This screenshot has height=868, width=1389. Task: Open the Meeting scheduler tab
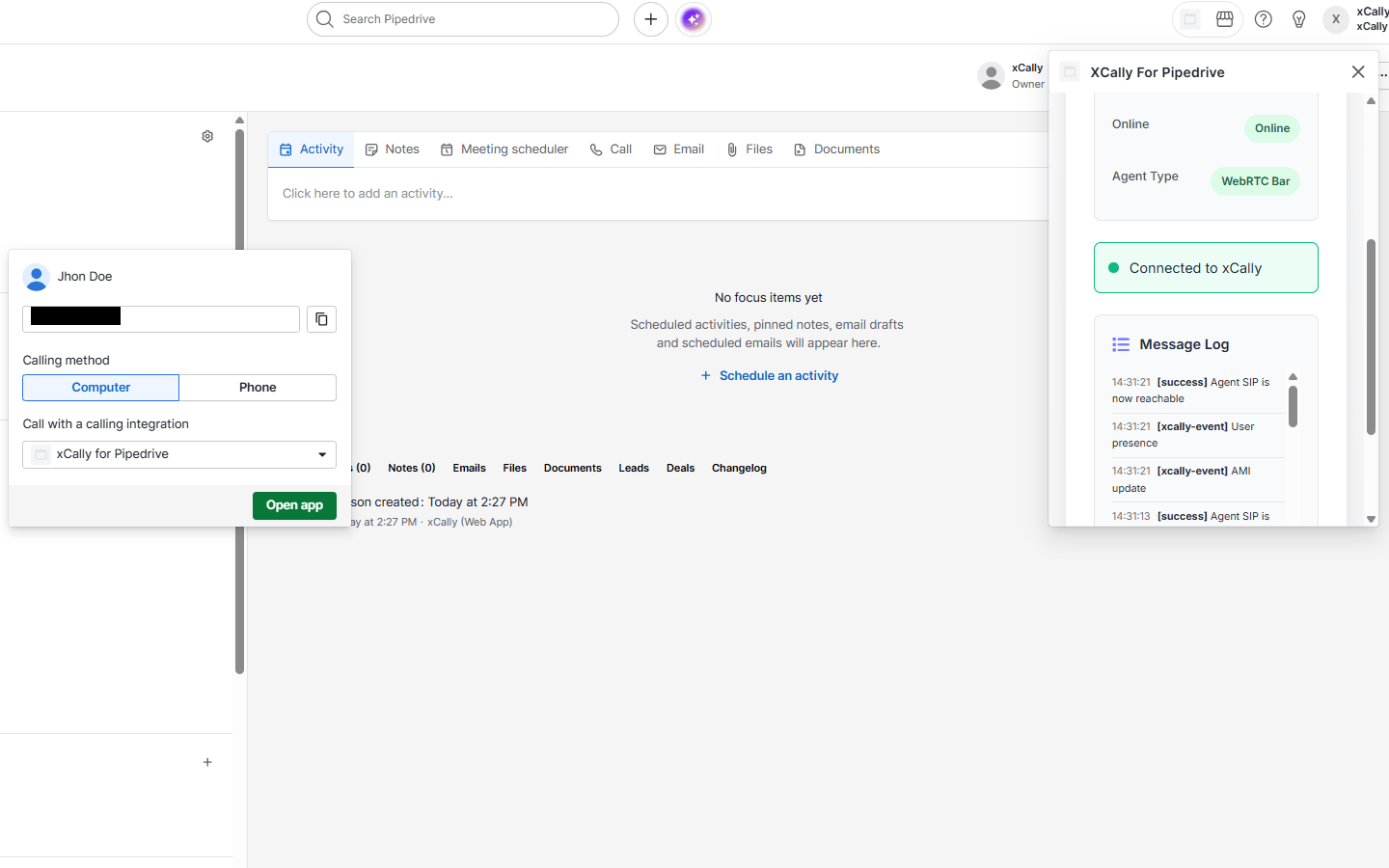[x=504, y=149]
